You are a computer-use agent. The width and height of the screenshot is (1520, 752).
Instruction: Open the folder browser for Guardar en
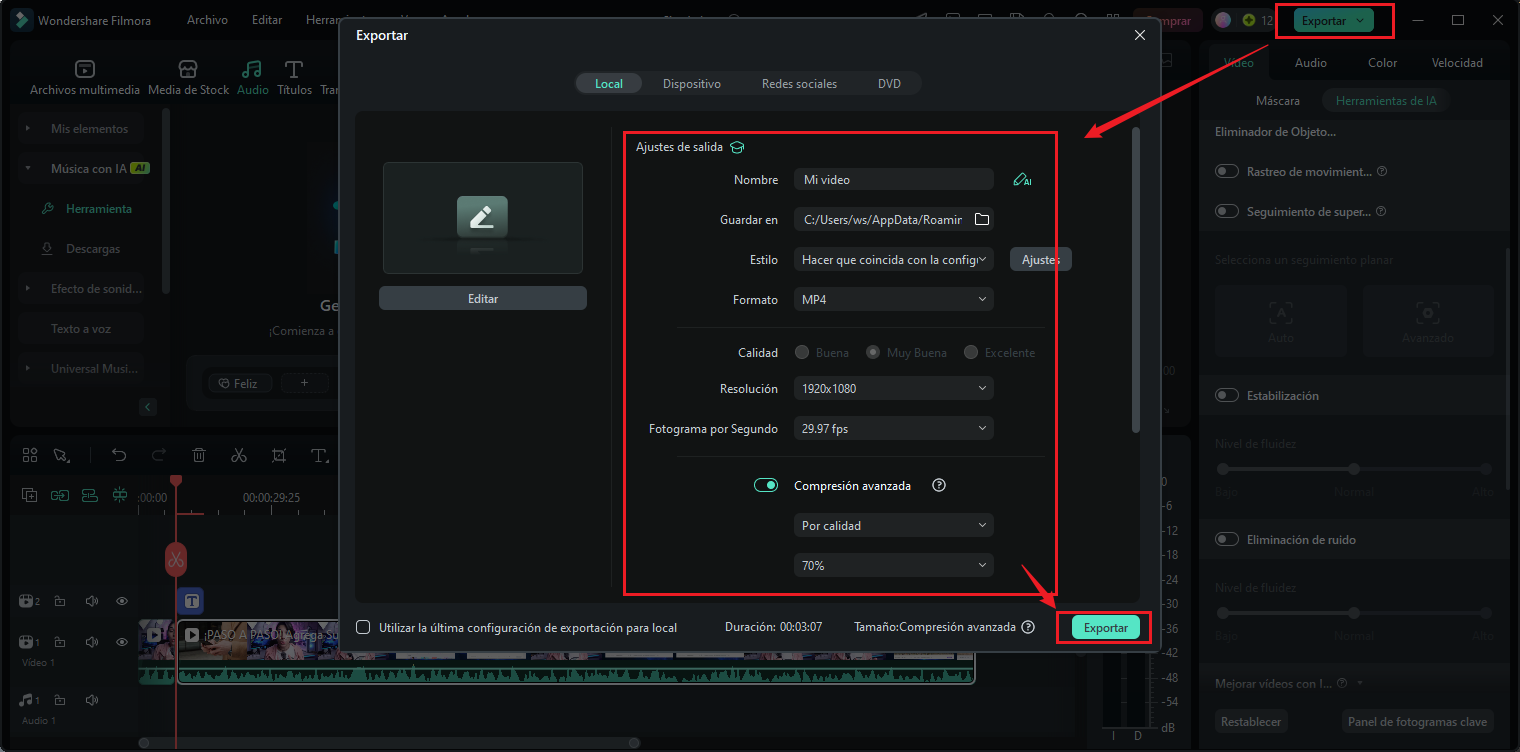point(981,220)
